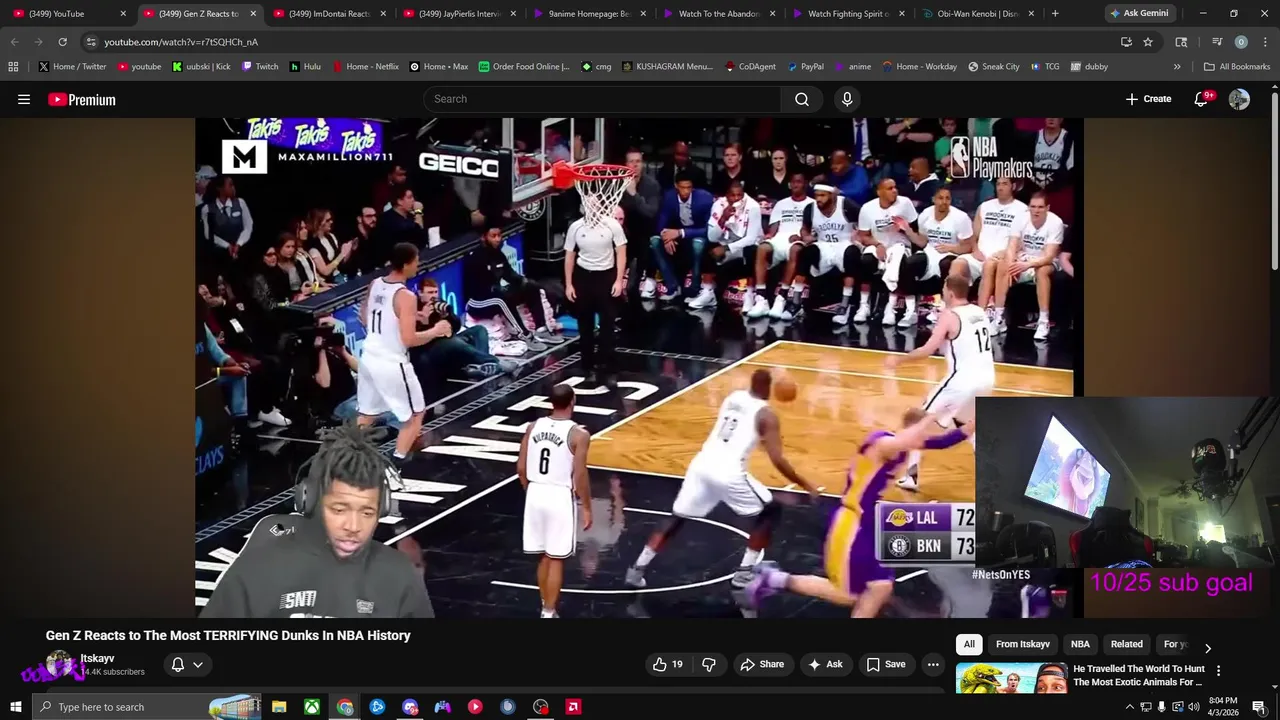Image resolution: width=1280 pixels, height=720 pixels.
Task: Open options for He Travelled The World video
Action: 1218,671
